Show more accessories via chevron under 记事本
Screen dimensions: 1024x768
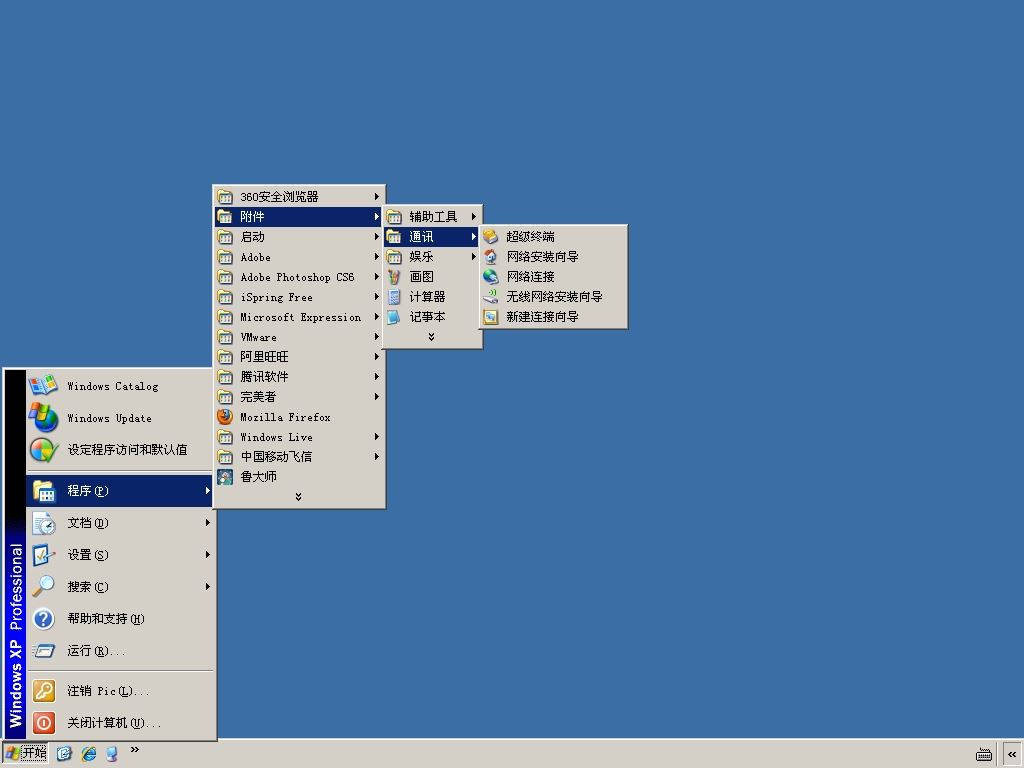coord(431,337)
